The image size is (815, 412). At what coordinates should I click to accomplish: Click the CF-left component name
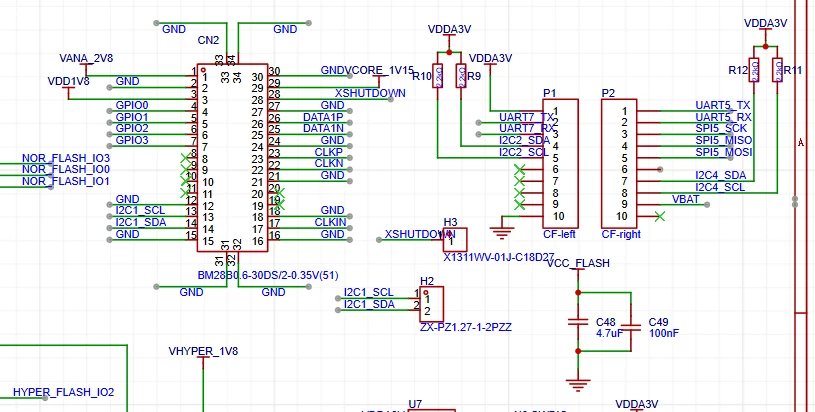(559, 234)
